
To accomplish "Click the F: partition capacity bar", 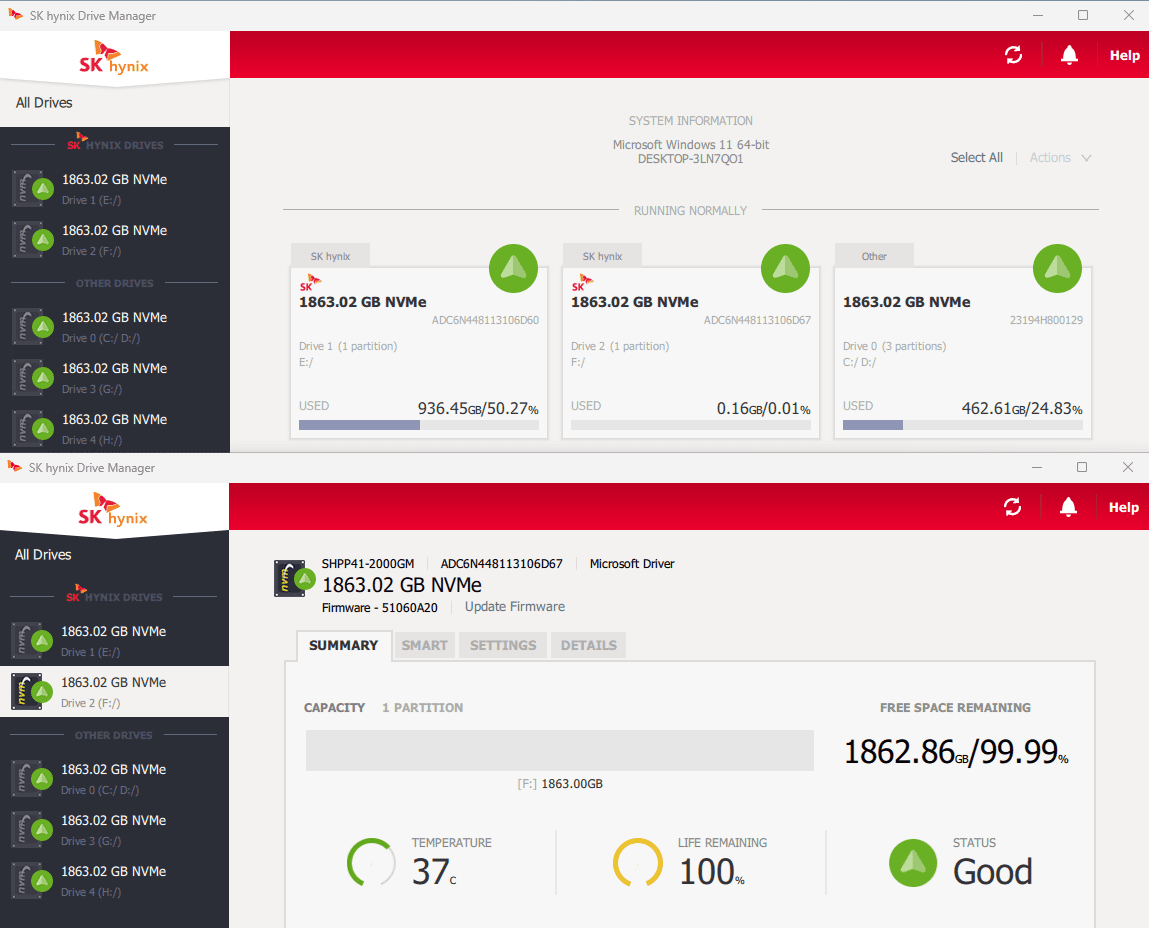I will [x=560, y=751].
